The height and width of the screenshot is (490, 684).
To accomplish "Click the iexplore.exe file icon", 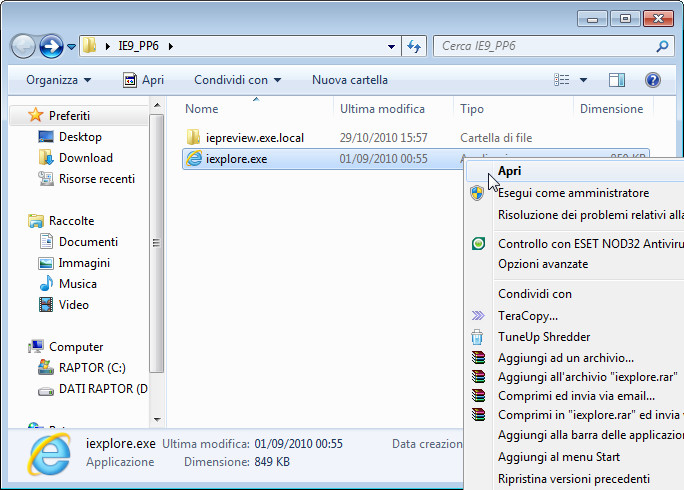I will [194, 158].
